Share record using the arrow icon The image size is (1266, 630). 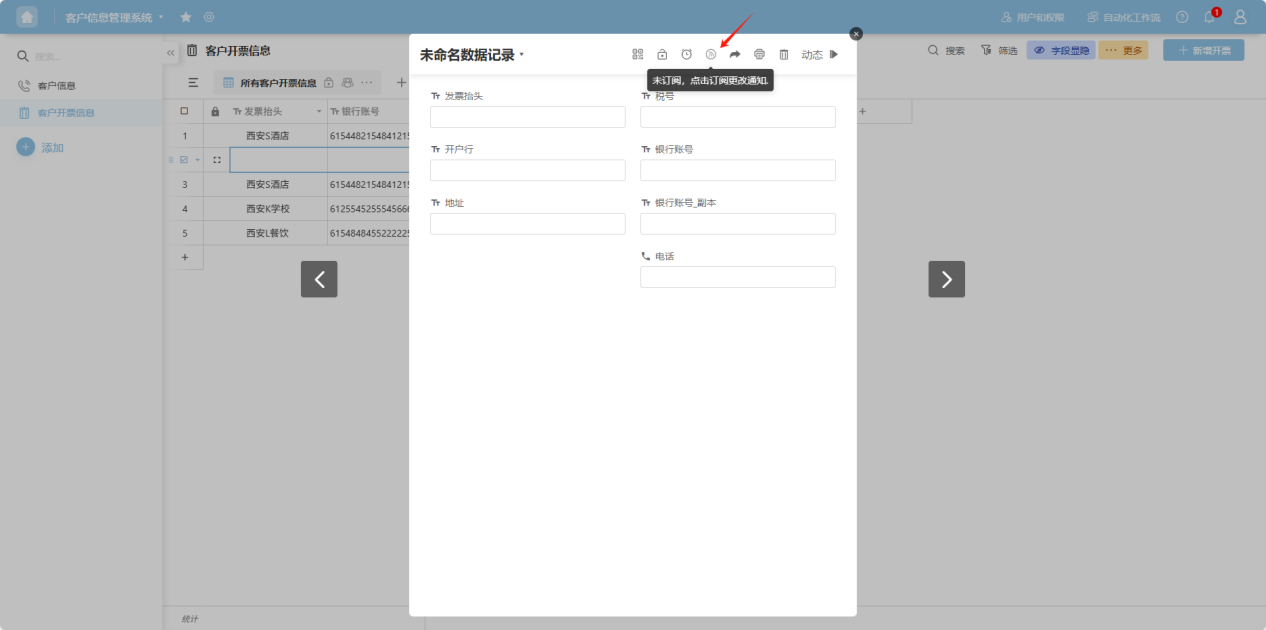click(x=735, y=54)
